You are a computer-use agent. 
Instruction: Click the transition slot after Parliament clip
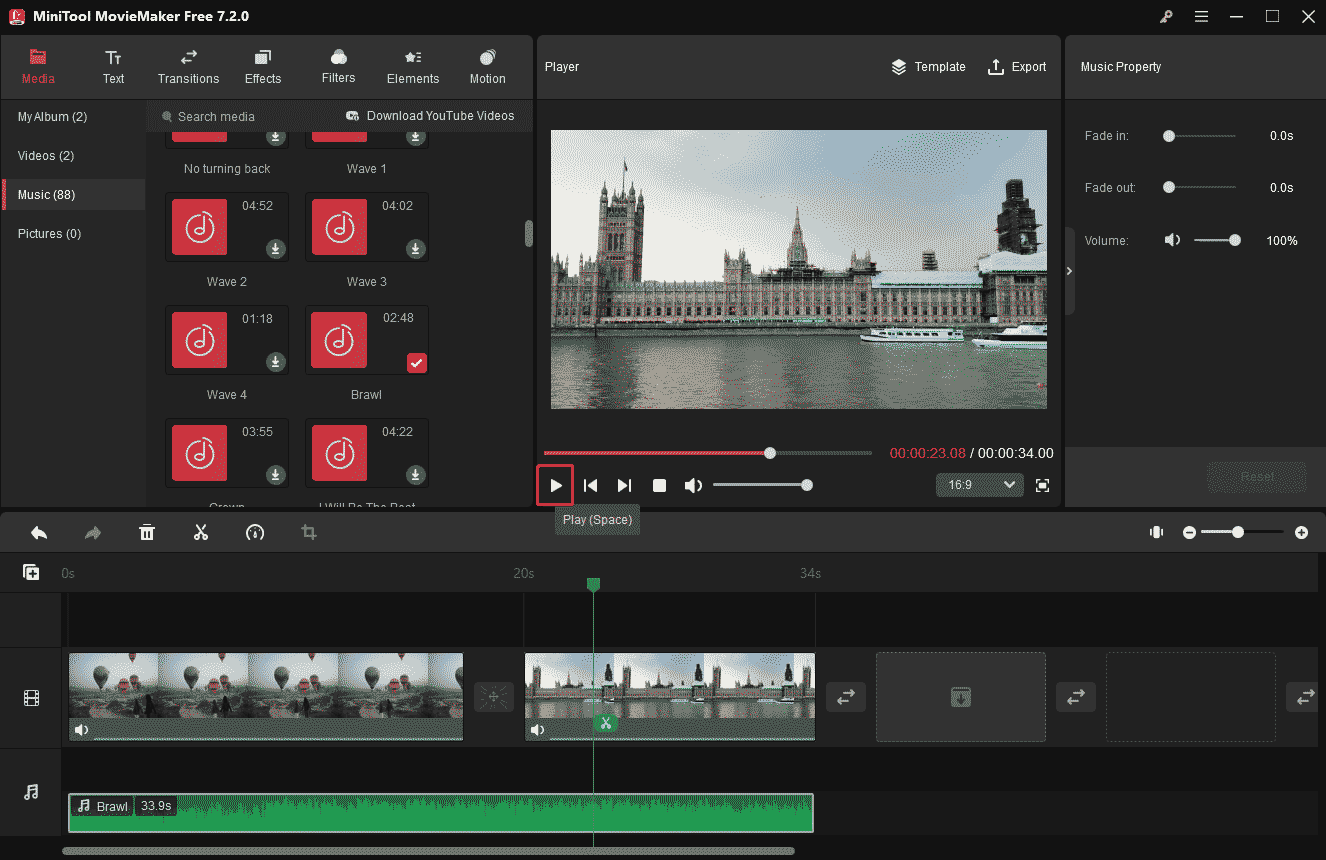845,697
